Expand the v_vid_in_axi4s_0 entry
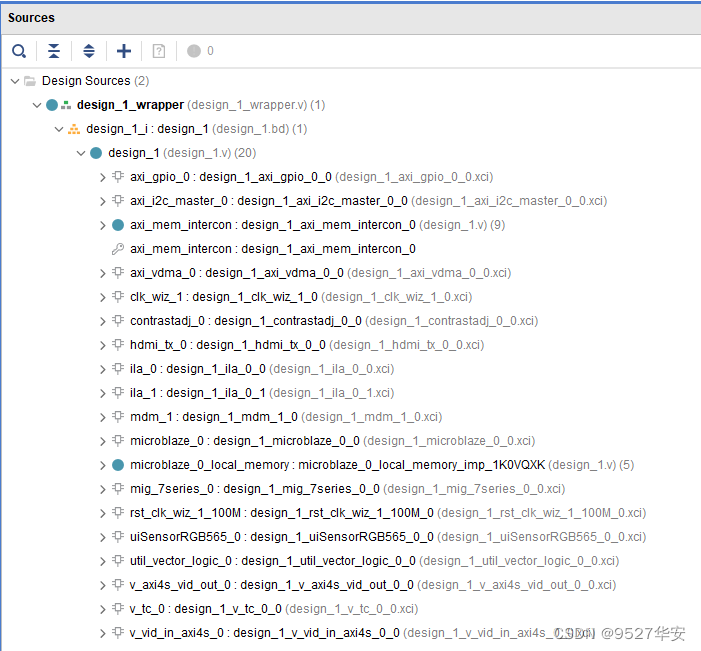This screenshot has height=651, width=701. coord(102,634)
